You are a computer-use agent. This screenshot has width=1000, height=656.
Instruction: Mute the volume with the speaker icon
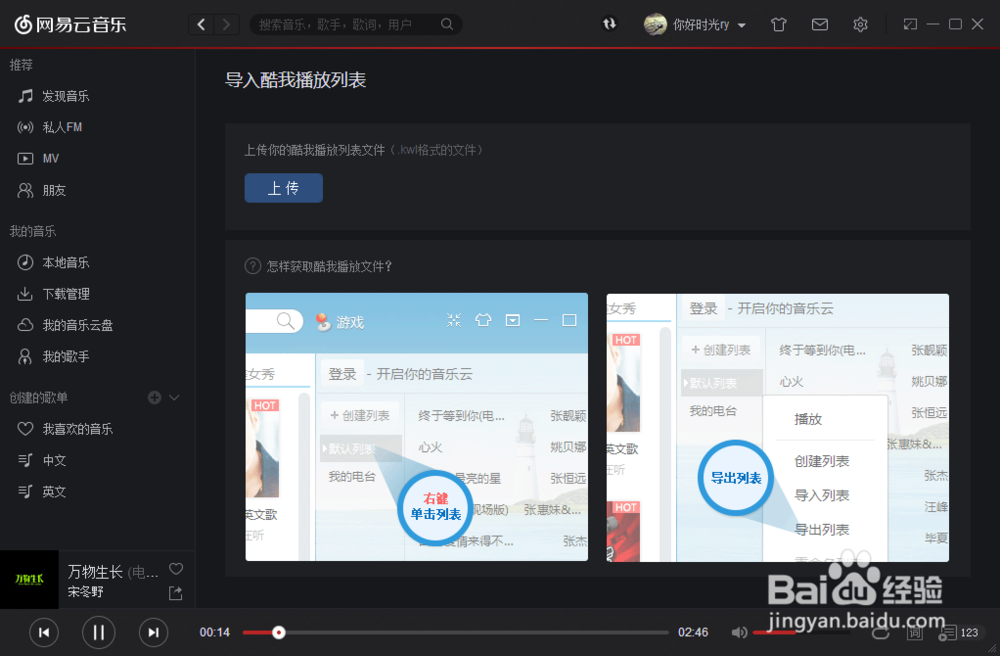pos(739,632)
